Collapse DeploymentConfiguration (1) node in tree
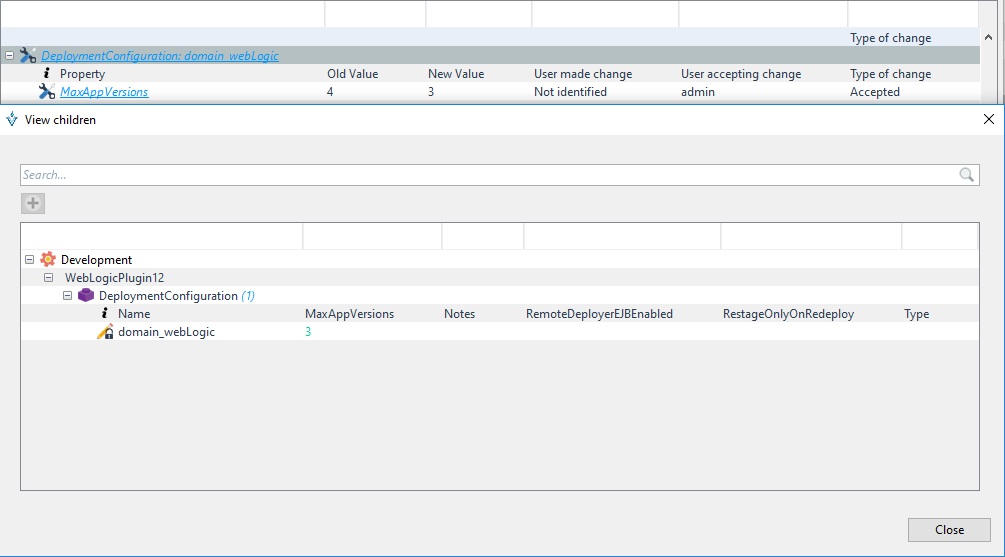1005x557 pixels. click(x=68, y=296)
